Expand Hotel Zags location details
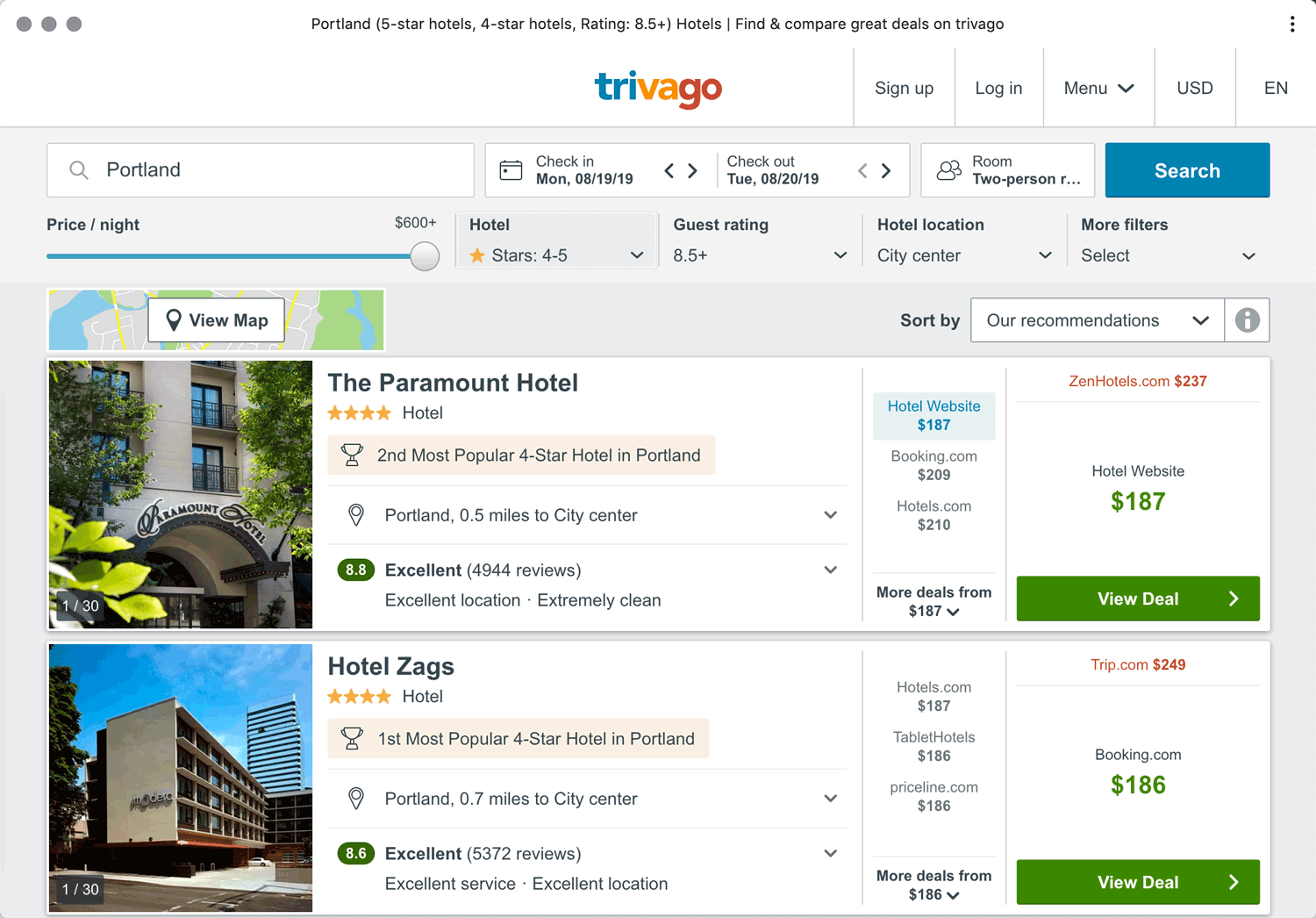Image resolution: width=1316 pixels, height=918 pixels. (830, 798)
